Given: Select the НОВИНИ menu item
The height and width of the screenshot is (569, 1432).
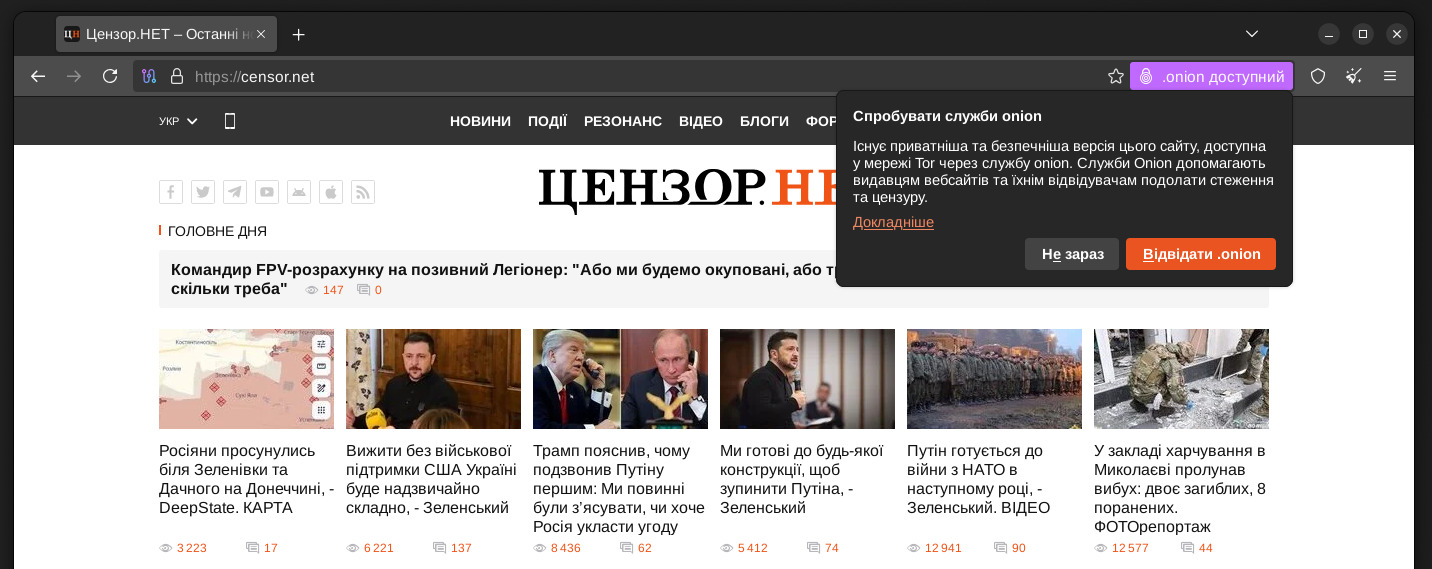Looking at the screenshot, I should (x=480, y=121).
